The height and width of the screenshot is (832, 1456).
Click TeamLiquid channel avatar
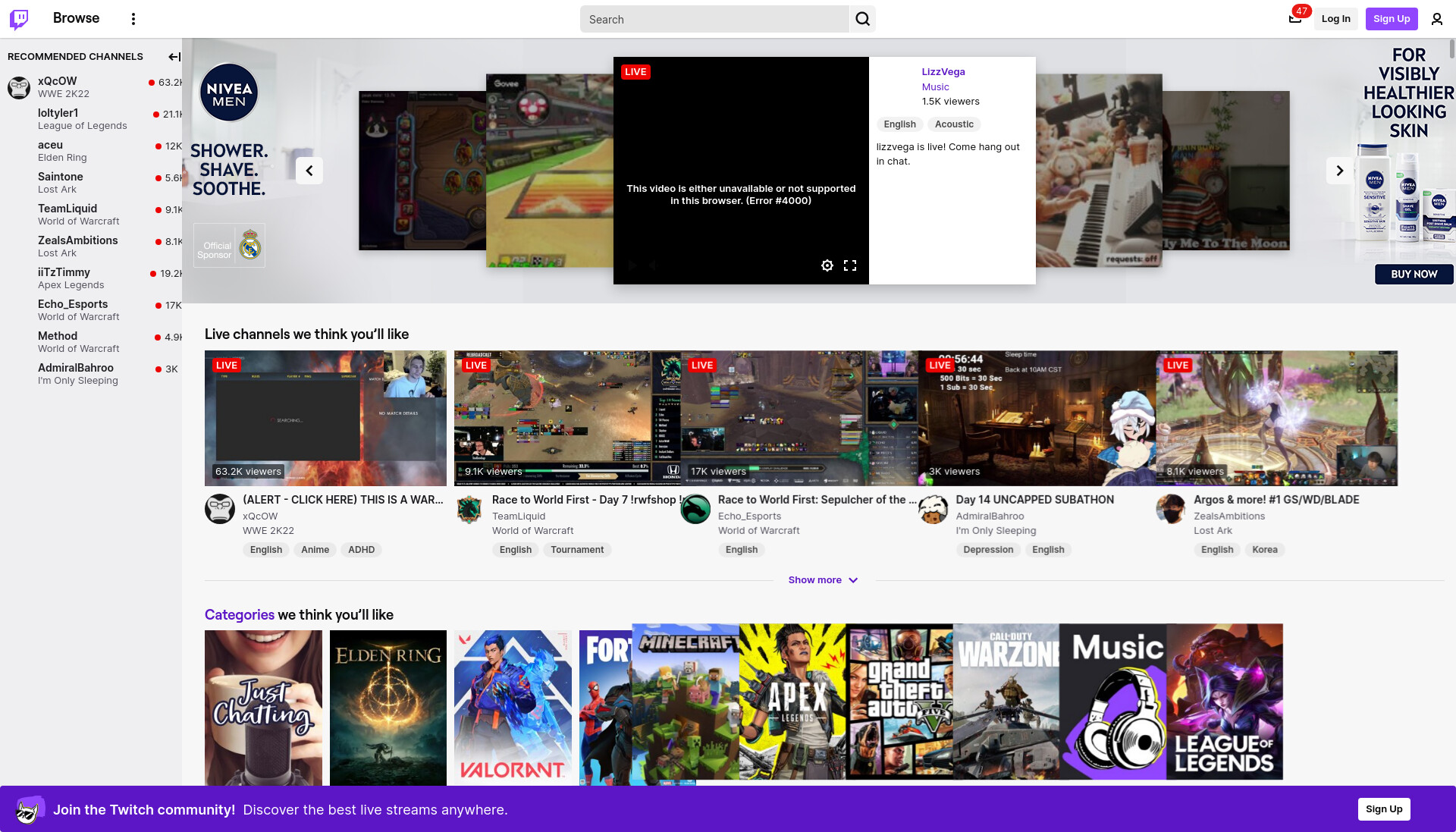point(469,509)
